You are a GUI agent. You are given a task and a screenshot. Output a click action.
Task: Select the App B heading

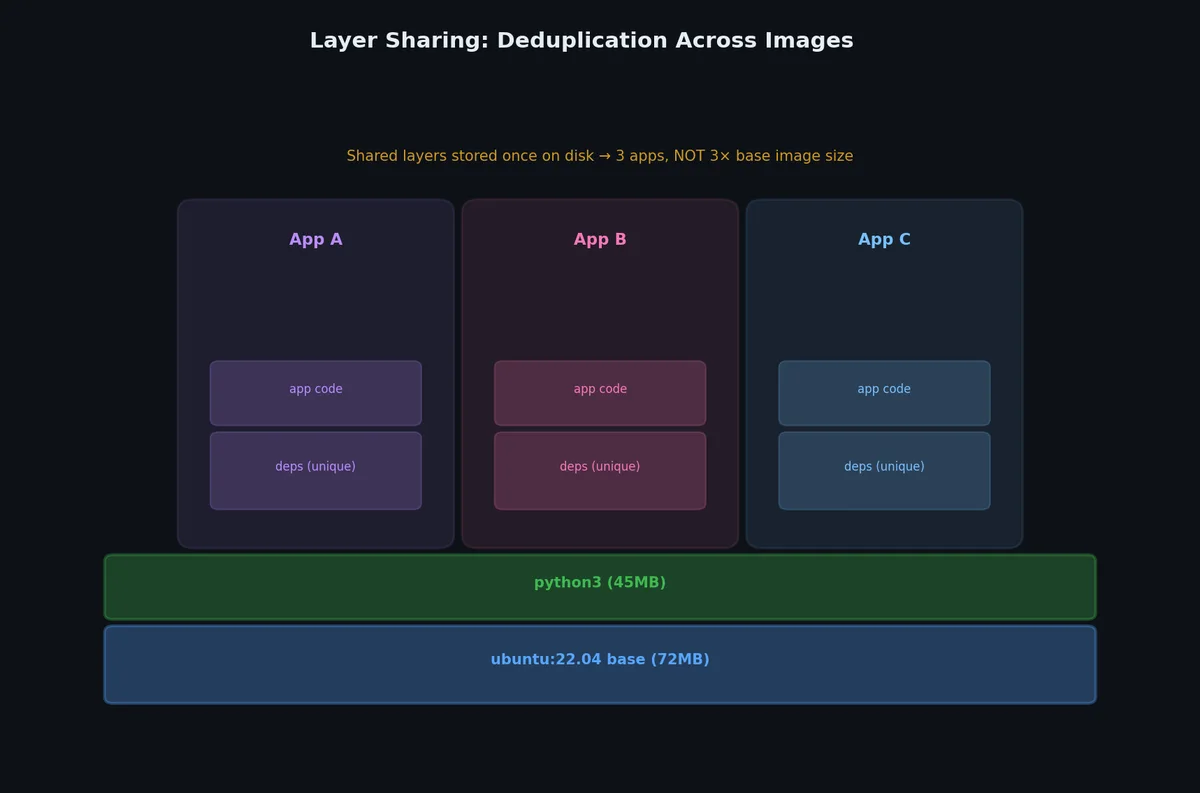(x=600, y=240)
